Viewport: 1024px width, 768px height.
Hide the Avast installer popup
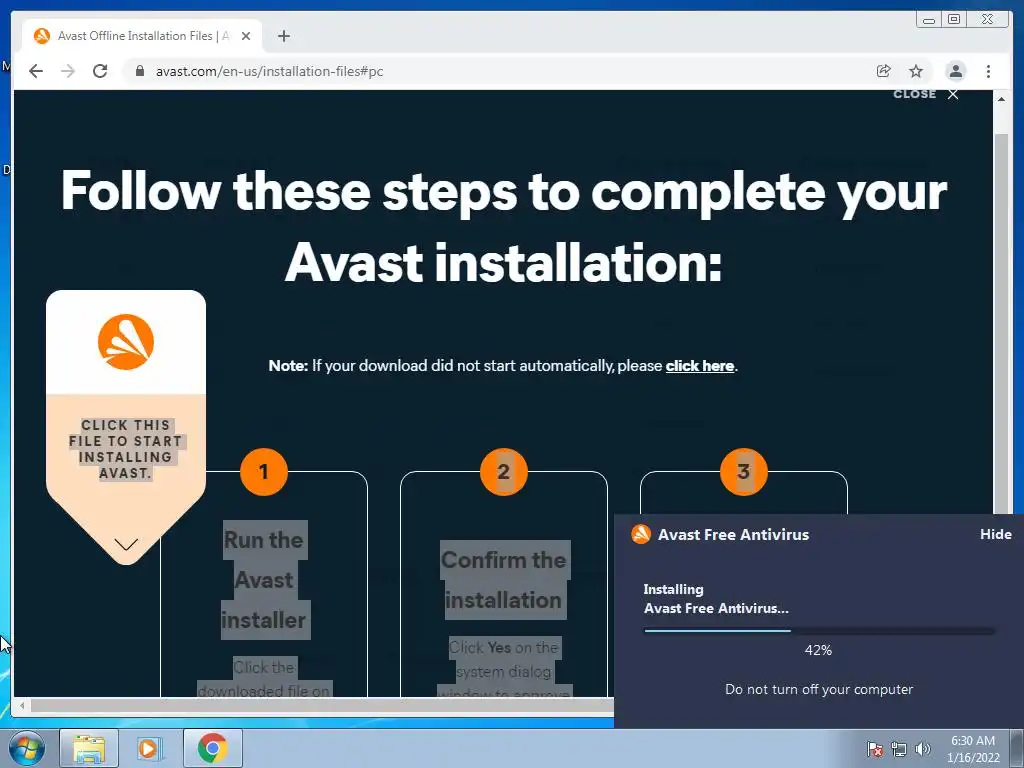pos(995,534)
